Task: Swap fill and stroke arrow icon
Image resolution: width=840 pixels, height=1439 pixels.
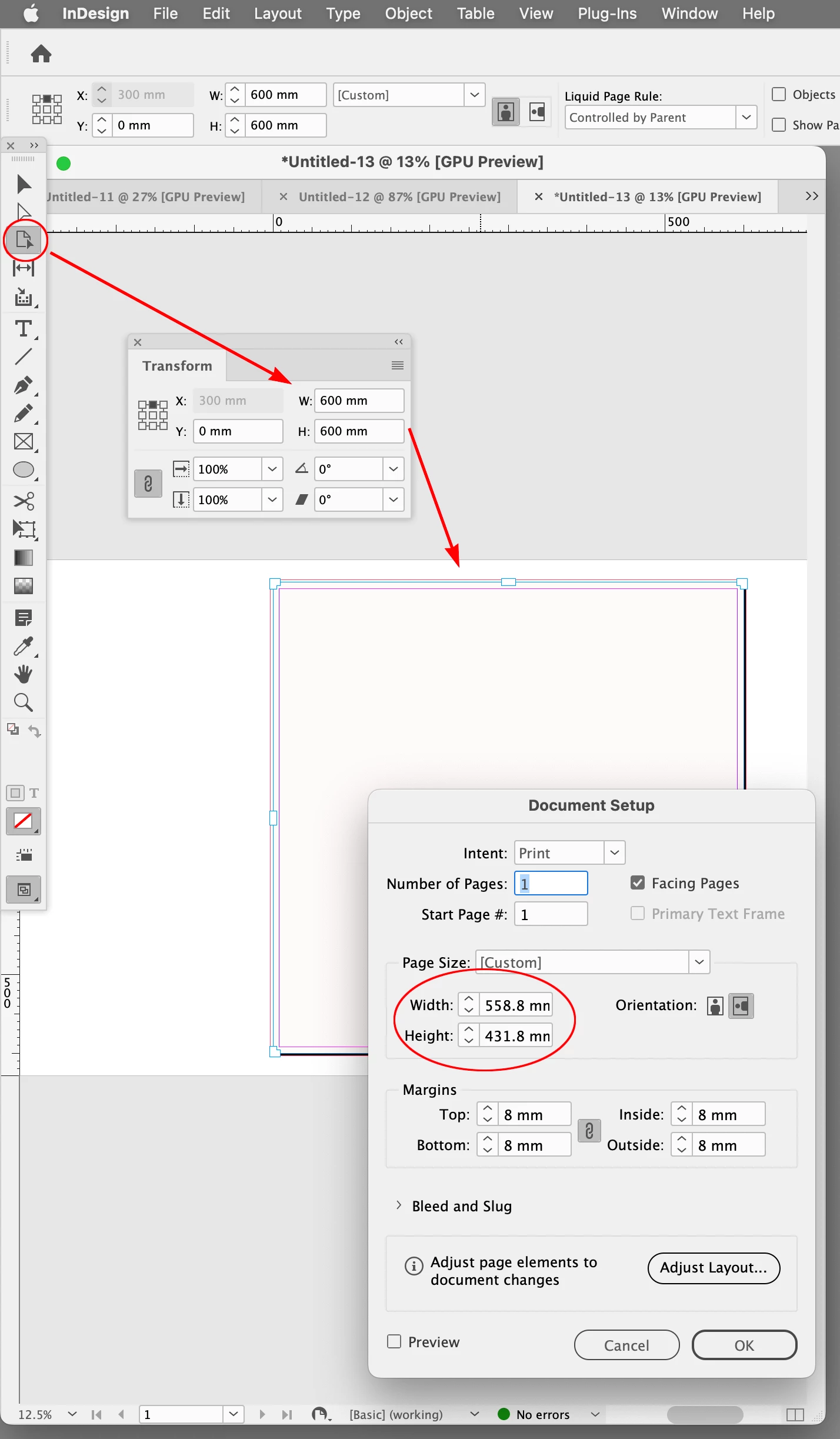Action: [35, 731]
